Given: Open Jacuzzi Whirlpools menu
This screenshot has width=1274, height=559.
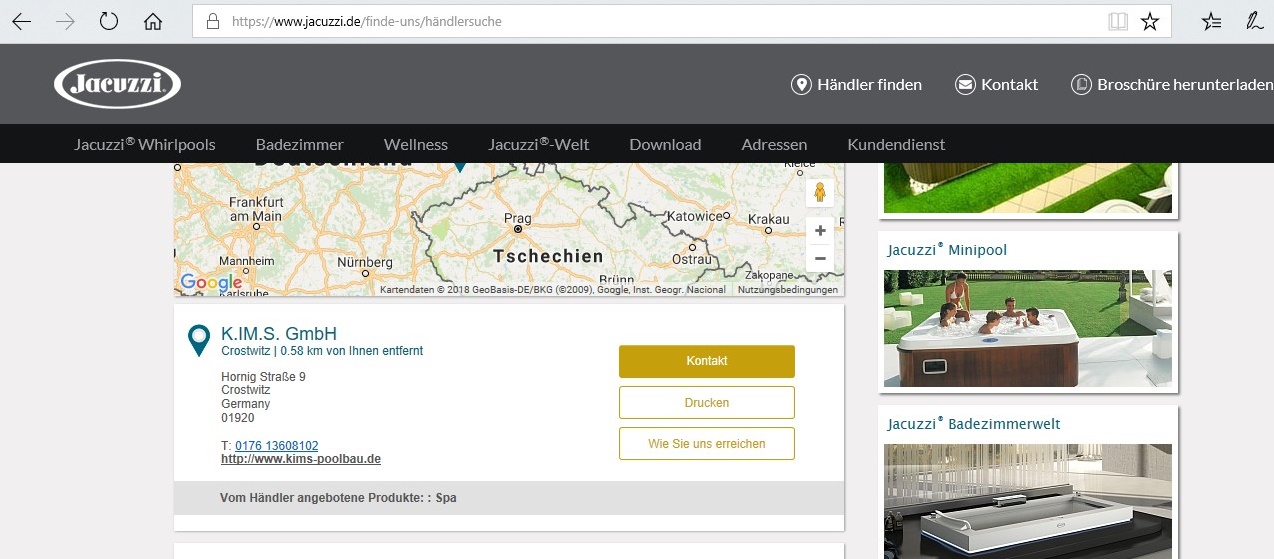Looking at the screenshot, I should coord(145,144).
